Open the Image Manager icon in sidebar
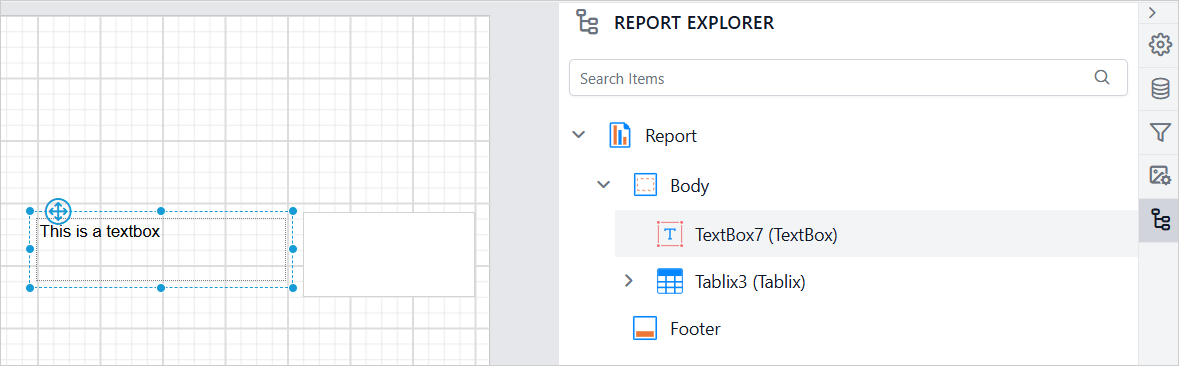1179x366 pixels. coord(1160,176)
